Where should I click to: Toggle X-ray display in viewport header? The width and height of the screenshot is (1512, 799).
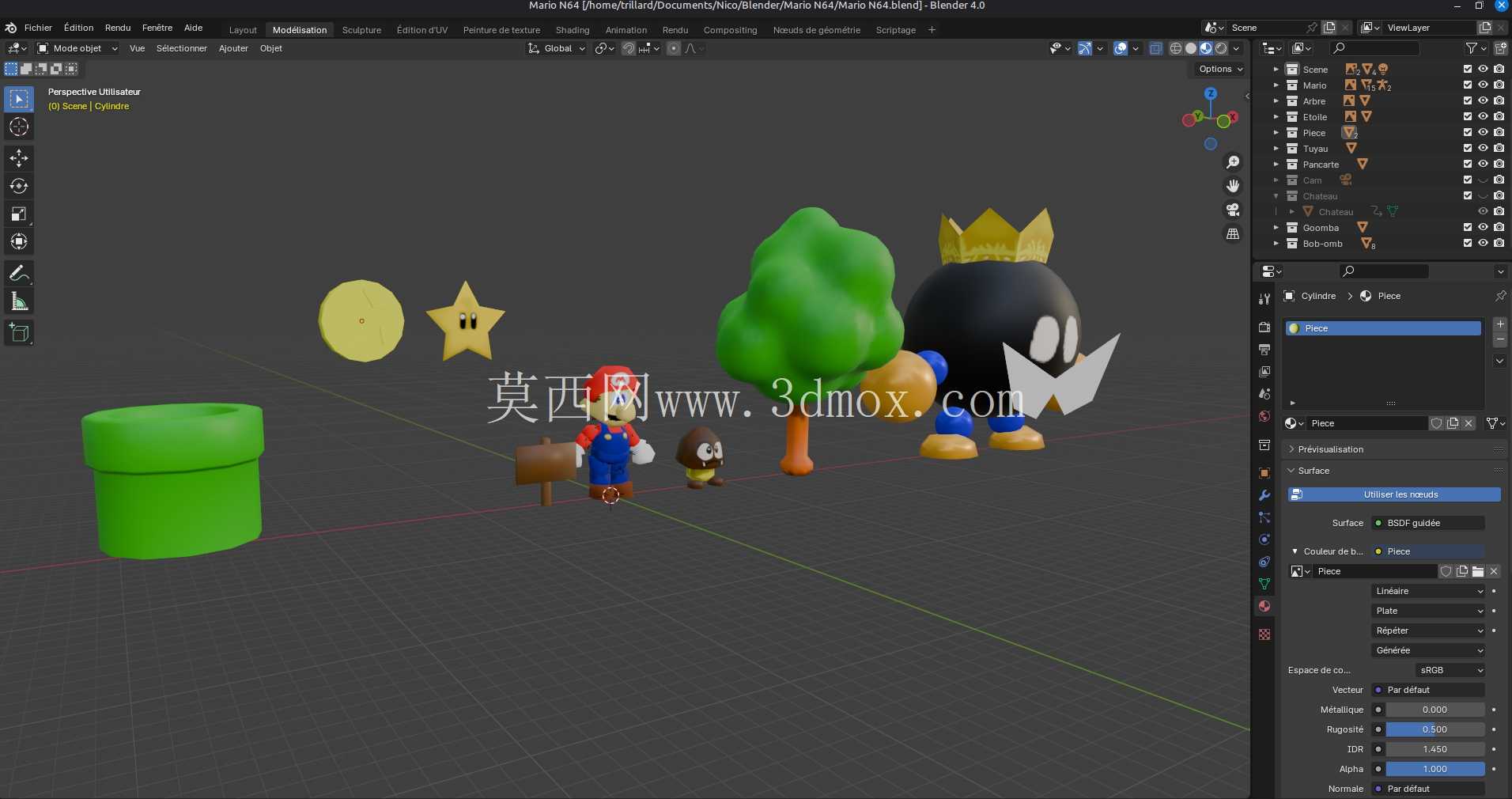click(x=1155, y=48)
